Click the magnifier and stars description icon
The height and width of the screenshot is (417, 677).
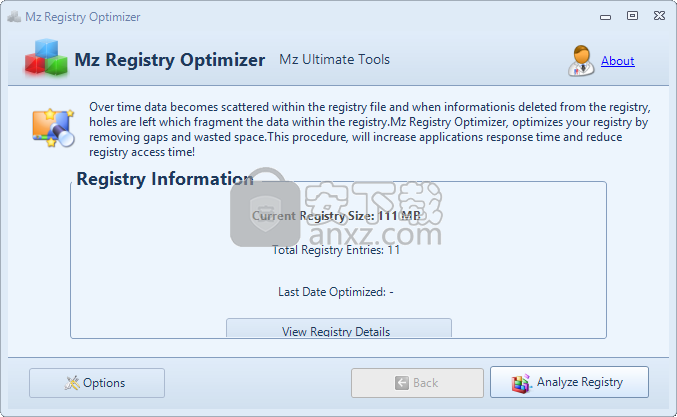click(53, 128)
